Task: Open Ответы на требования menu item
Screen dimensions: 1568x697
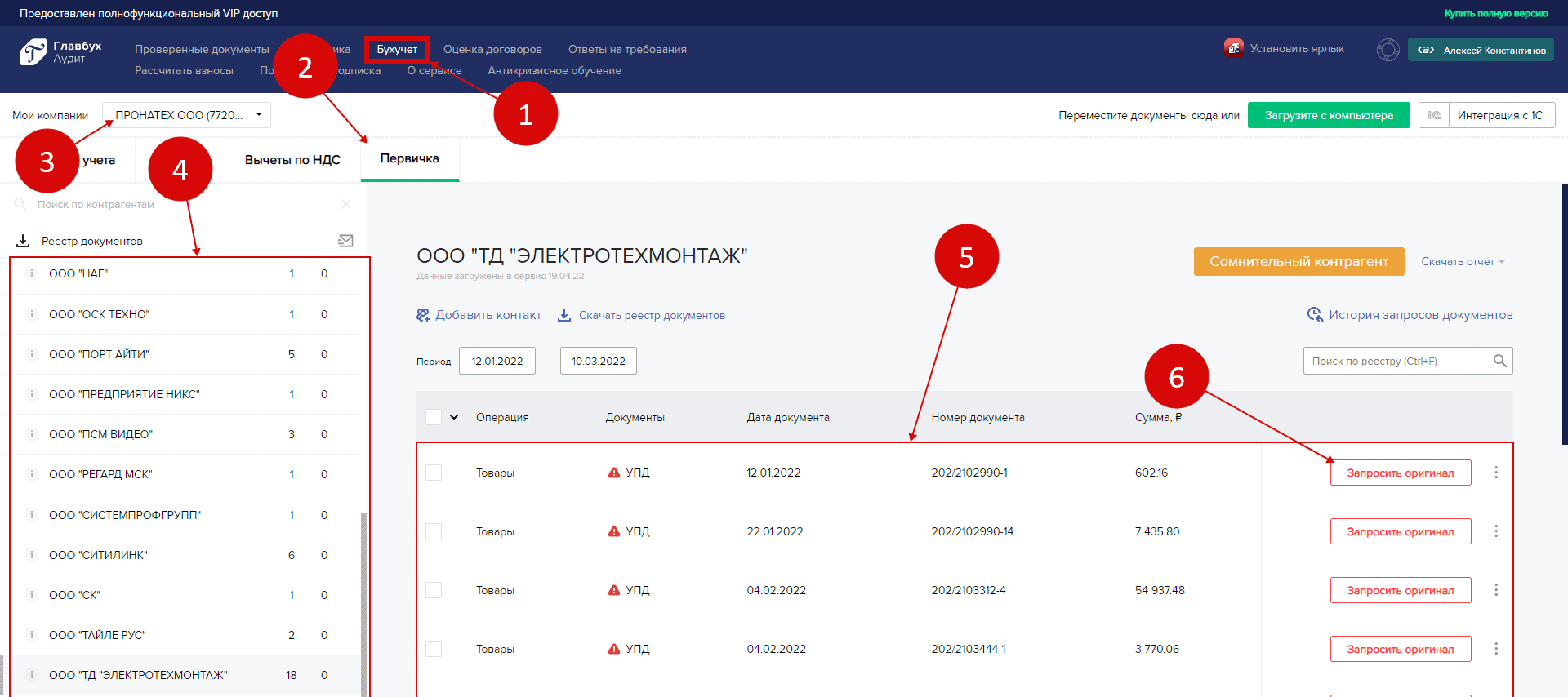Action: pos(627,49)
